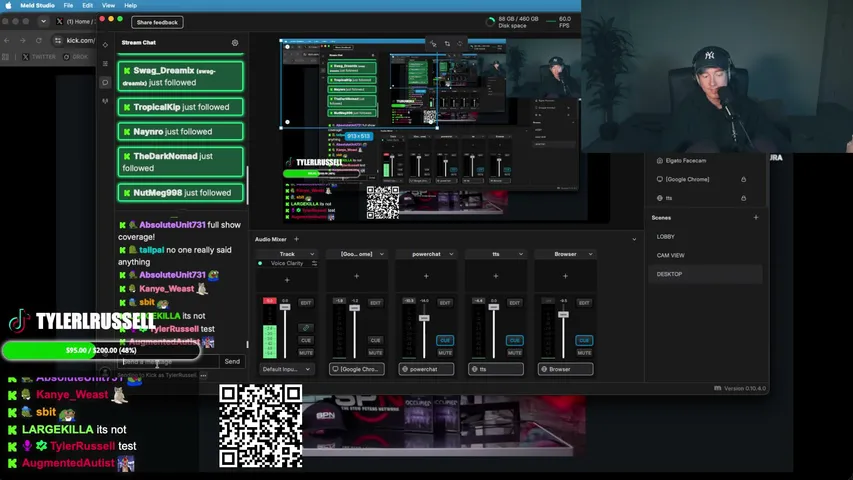Mute the Google Chrome channel
The height and width of the screenshot is (480, 853).
click(375, 353)
